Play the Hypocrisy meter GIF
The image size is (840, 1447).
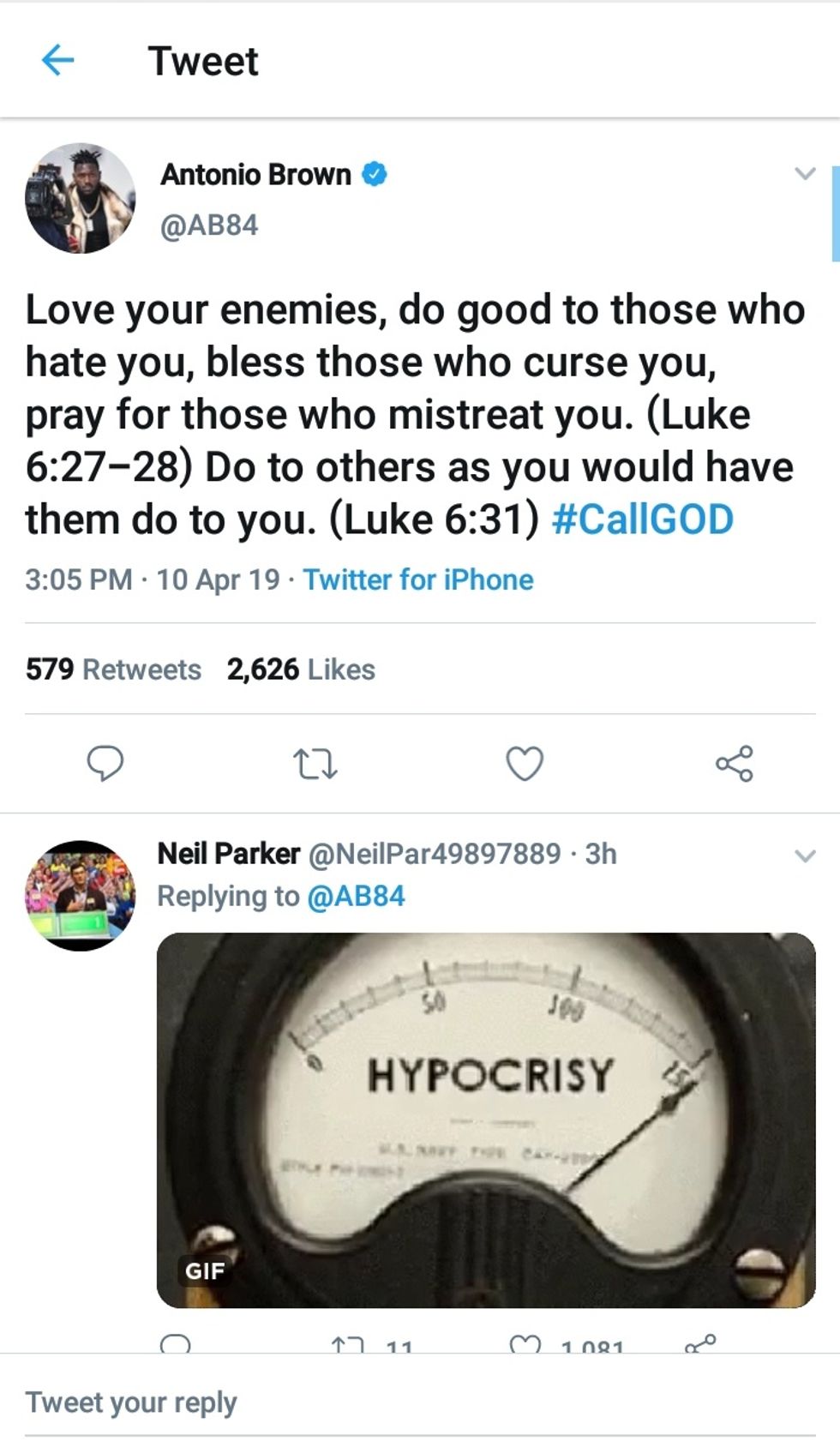[x=486, y=1120]
